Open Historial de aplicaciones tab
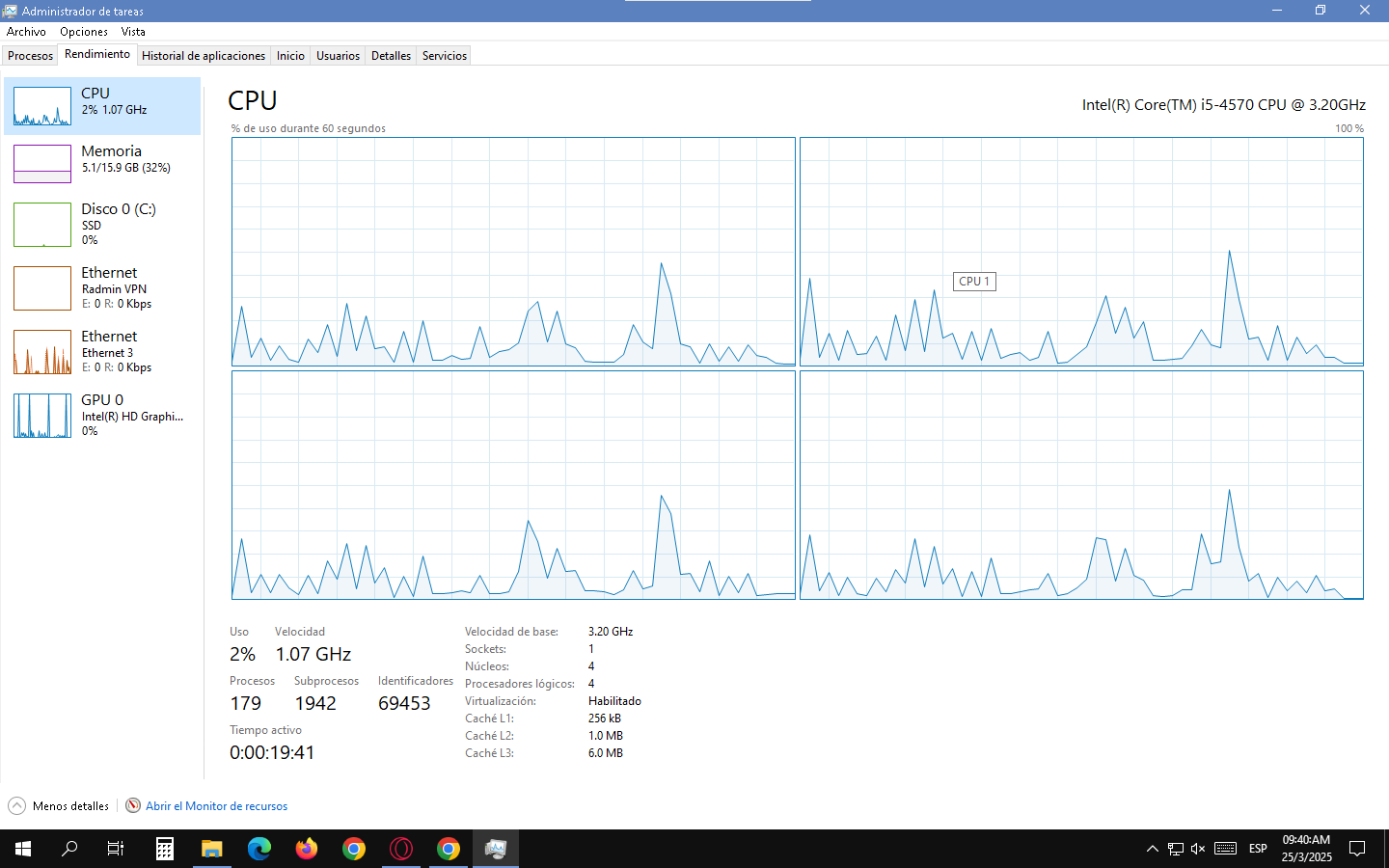 (204, 55)
